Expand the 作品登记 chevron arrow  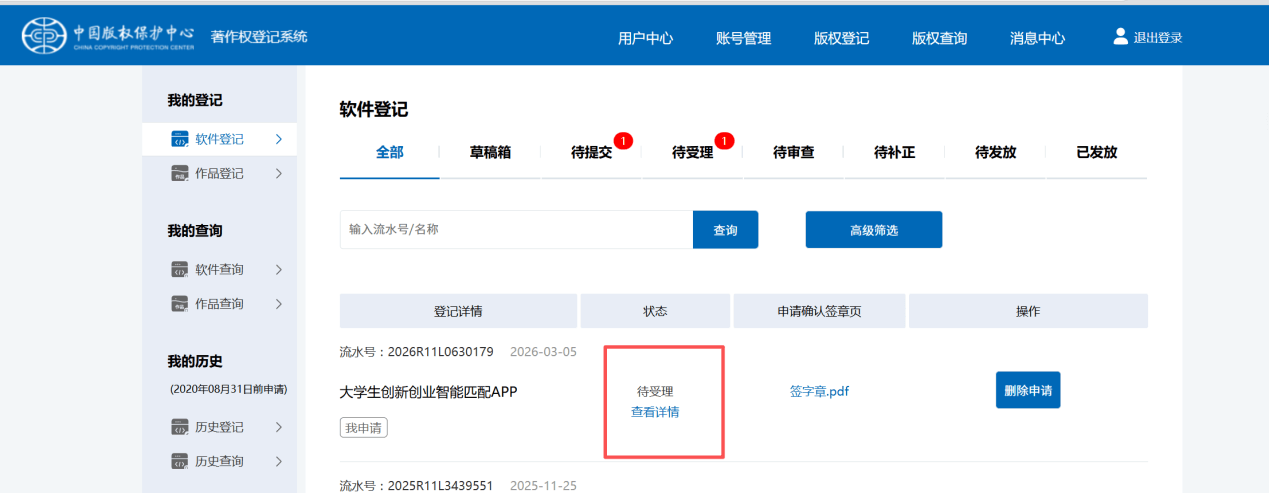pos(279,173)
